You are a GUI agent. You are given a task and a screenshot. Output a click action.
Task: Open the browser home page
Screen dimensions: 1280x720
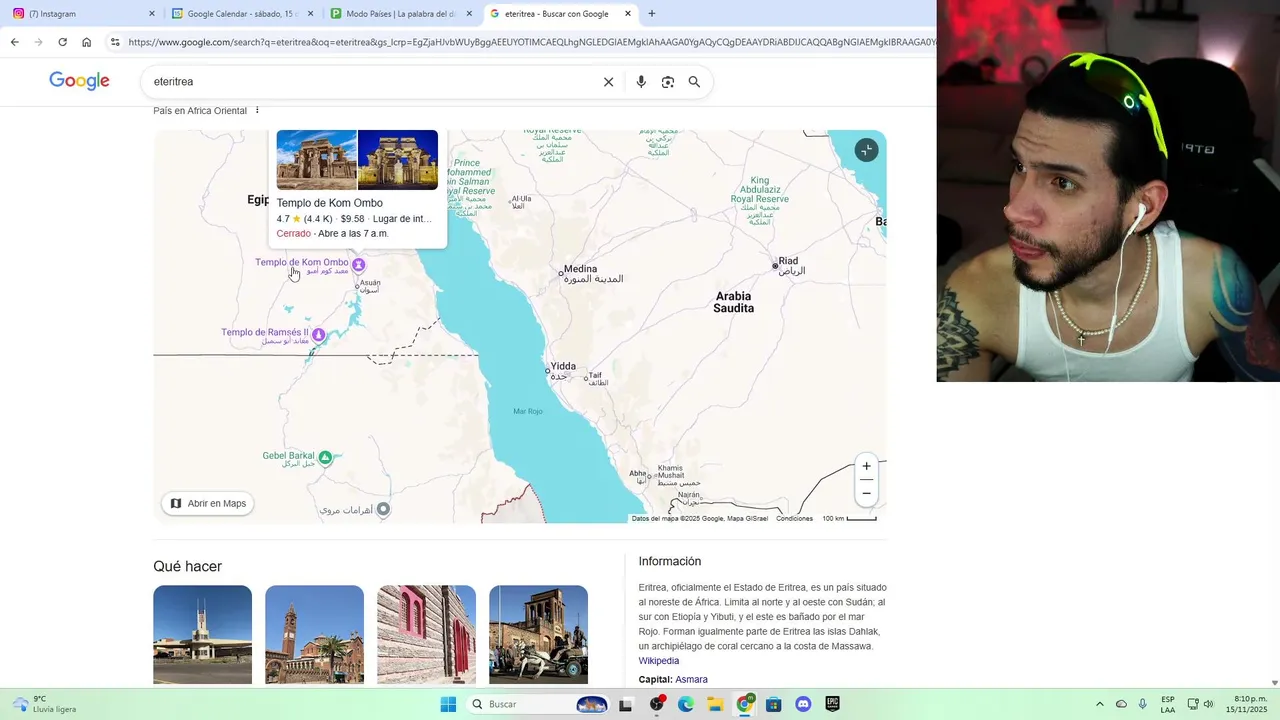click(x=87, y=42)
